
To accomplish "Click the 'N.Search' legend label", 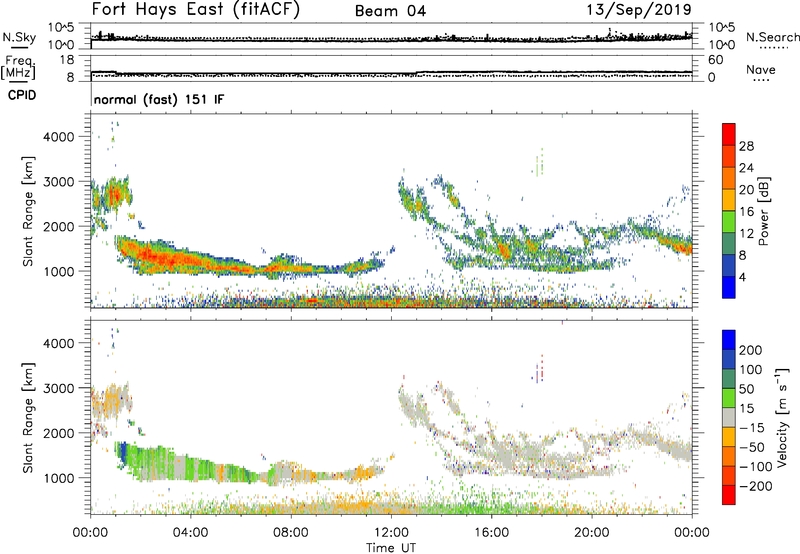I will coord(772,37).
